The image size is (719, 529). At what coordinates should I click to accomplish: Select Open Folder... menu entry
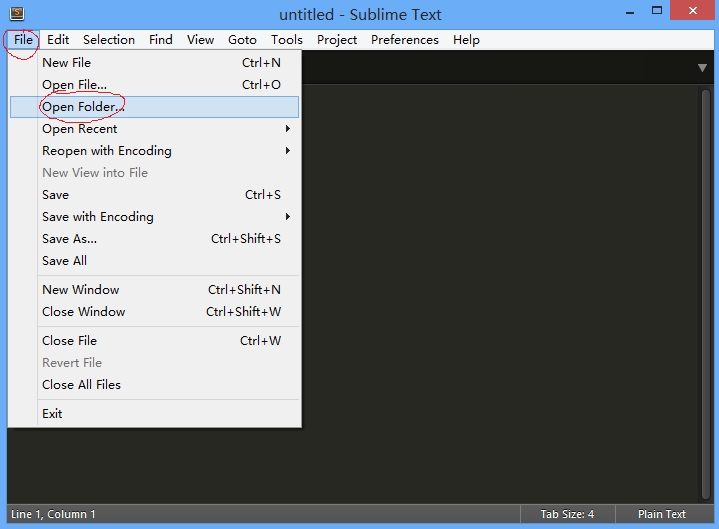(155, 107)
